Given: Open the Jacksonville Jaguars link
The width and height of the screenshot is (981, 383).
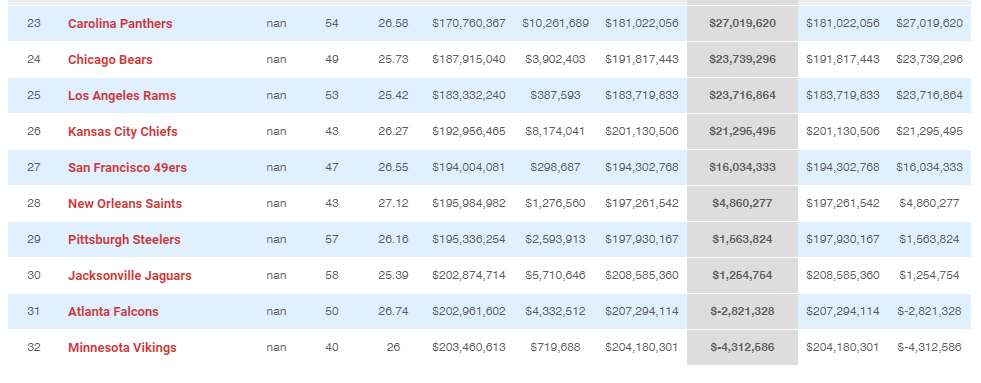Looking at the screenshot, I should tap(130, 276).
